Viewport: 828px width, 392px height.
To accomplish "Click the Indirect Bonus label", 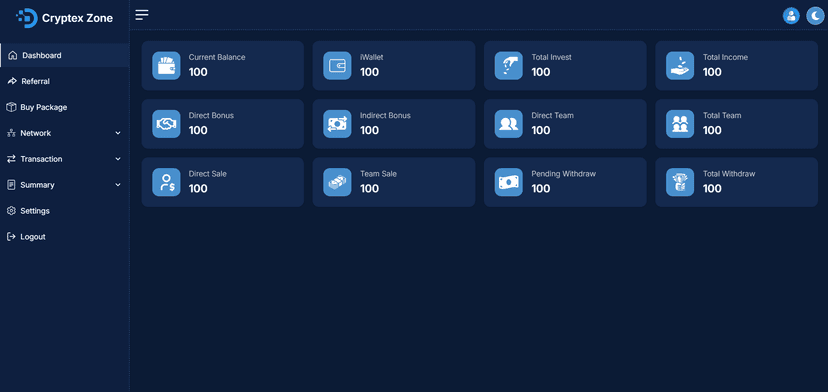I will coord(385,115).
